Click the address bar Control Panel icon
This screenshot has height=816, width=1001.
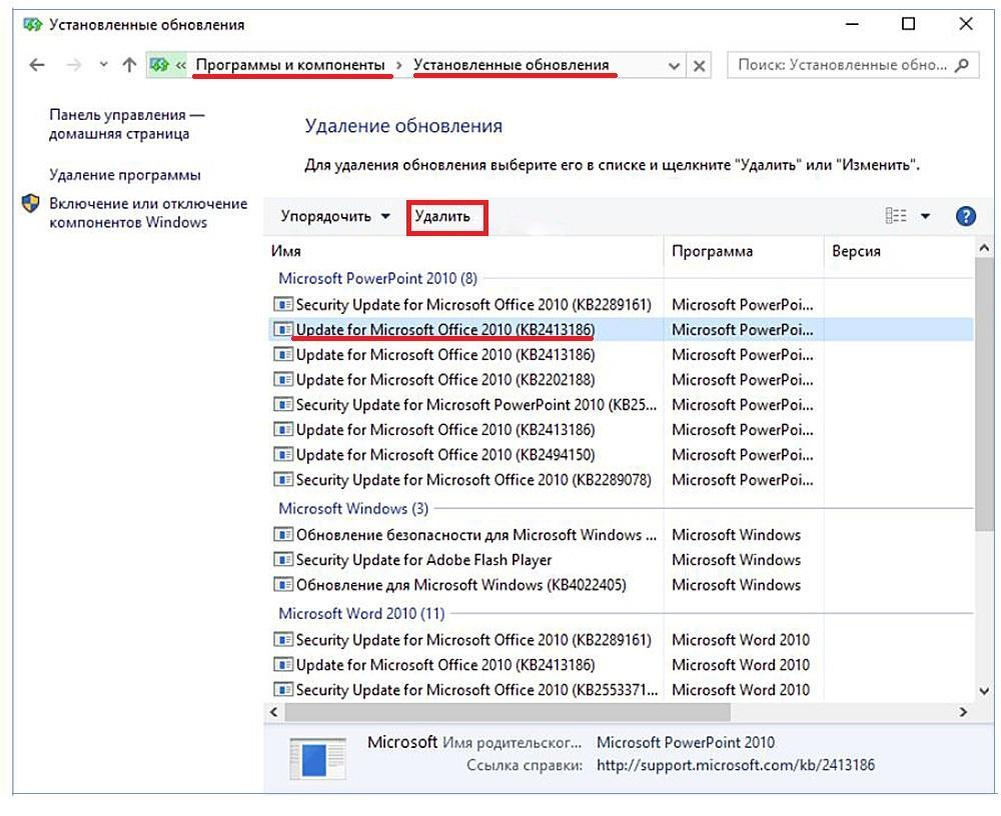click(x=160, y=64)
